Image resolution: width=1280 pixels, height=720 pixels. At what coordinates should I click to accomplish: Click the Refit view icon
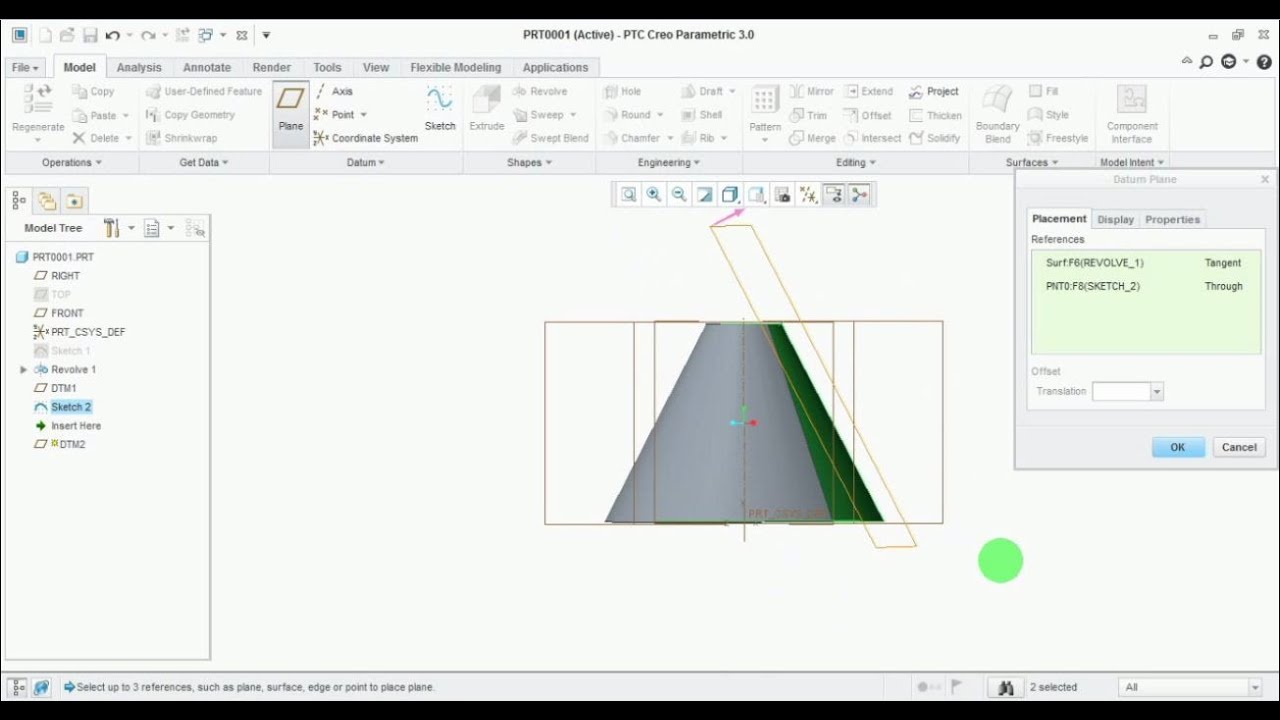628,195
